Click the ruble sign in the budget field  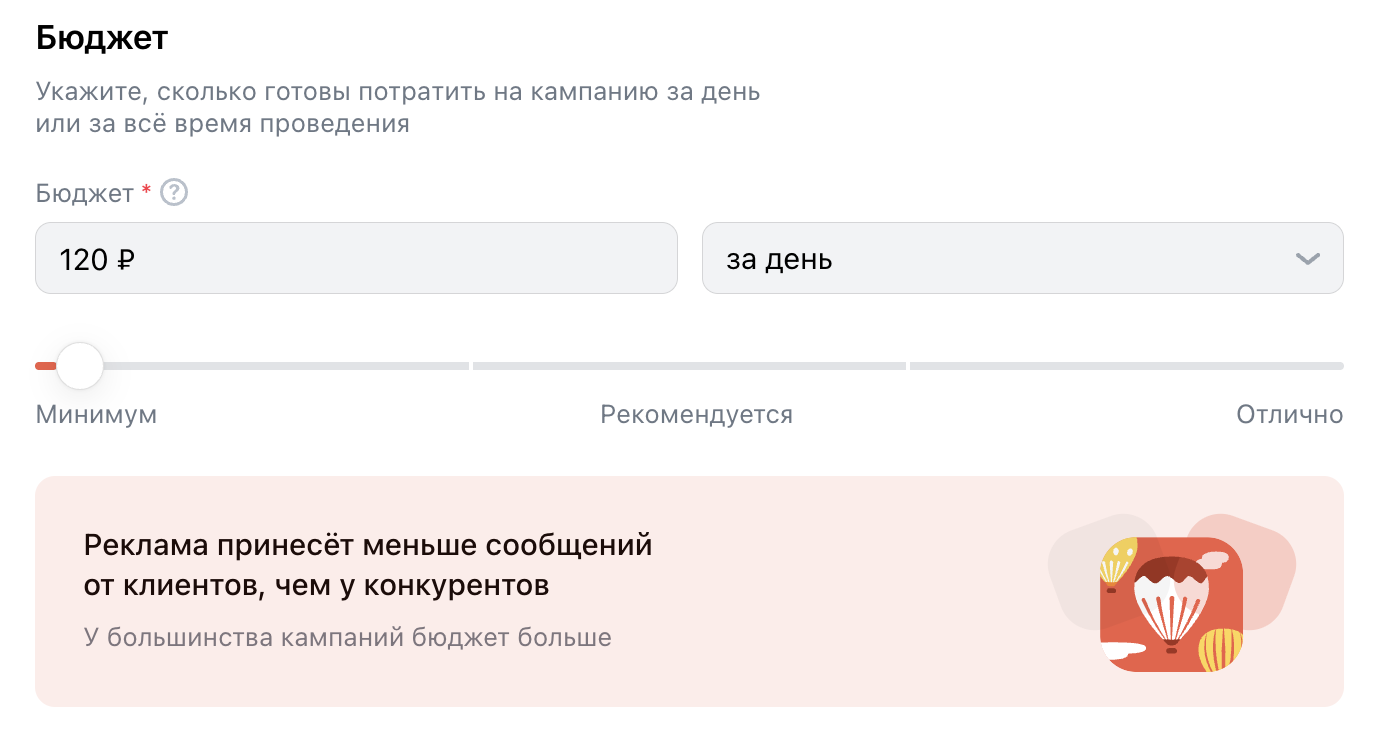click(x=126, y=260)
